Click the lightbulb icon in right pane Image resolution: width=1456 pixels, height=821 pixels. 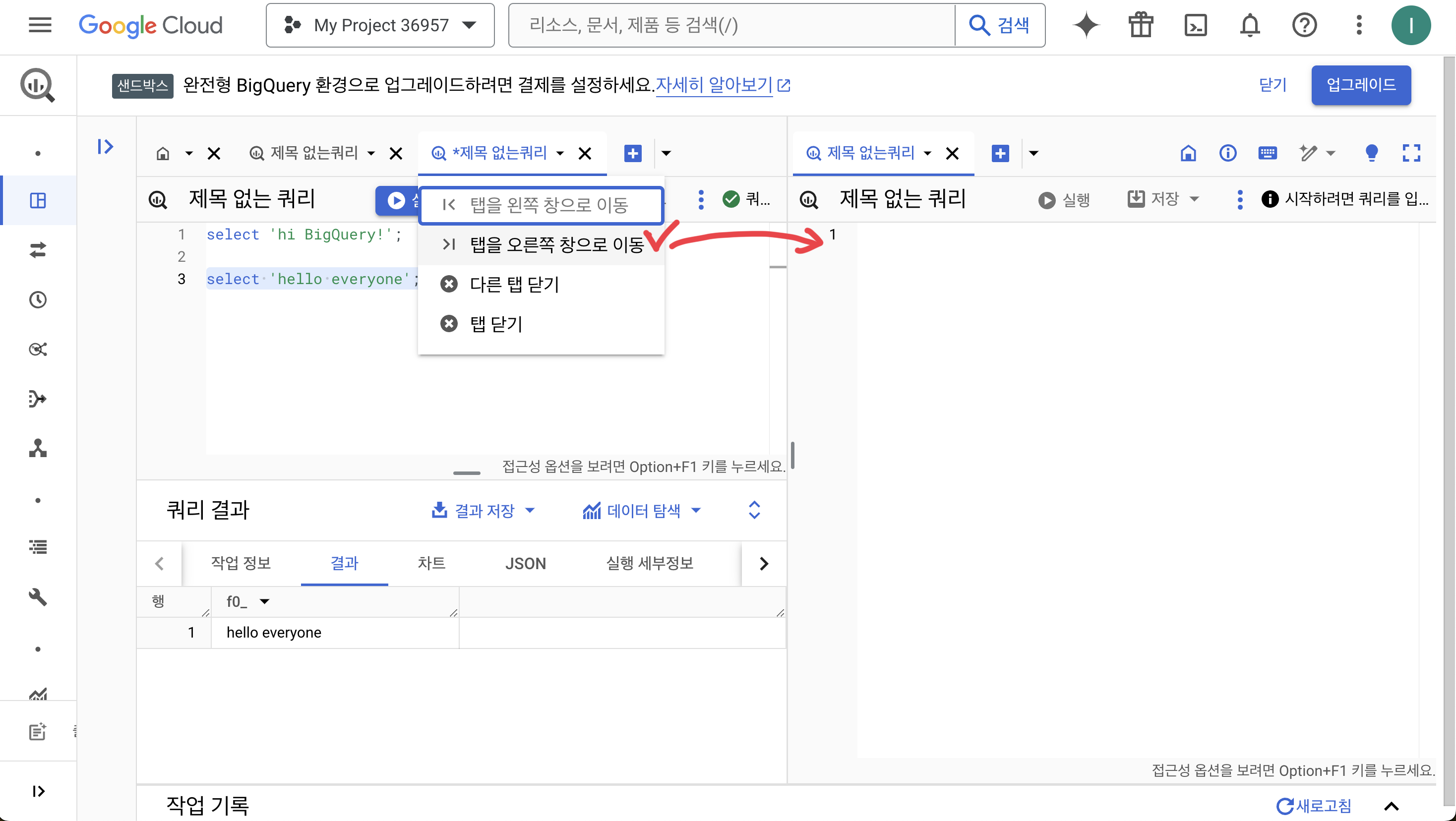coord(1371,153)
